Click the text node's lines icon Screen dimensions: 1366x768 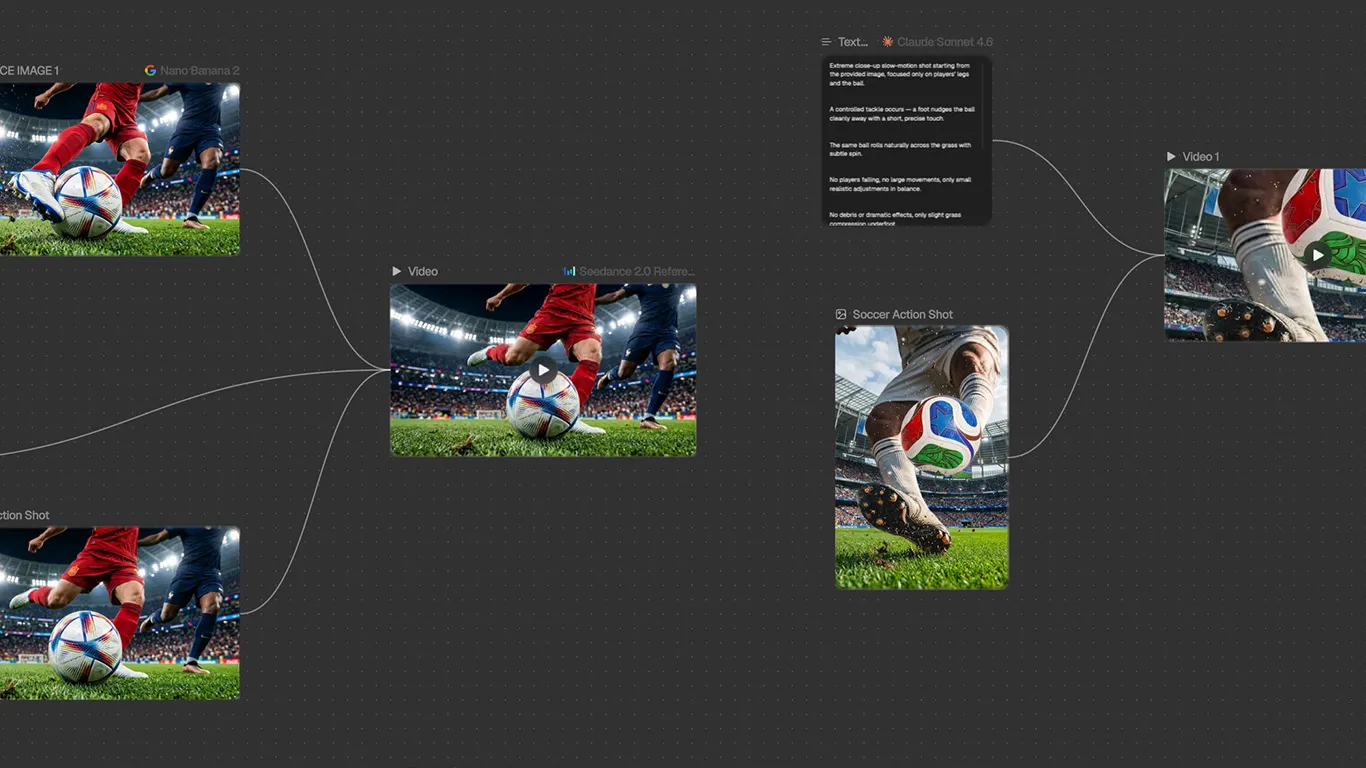pos(826,42)
